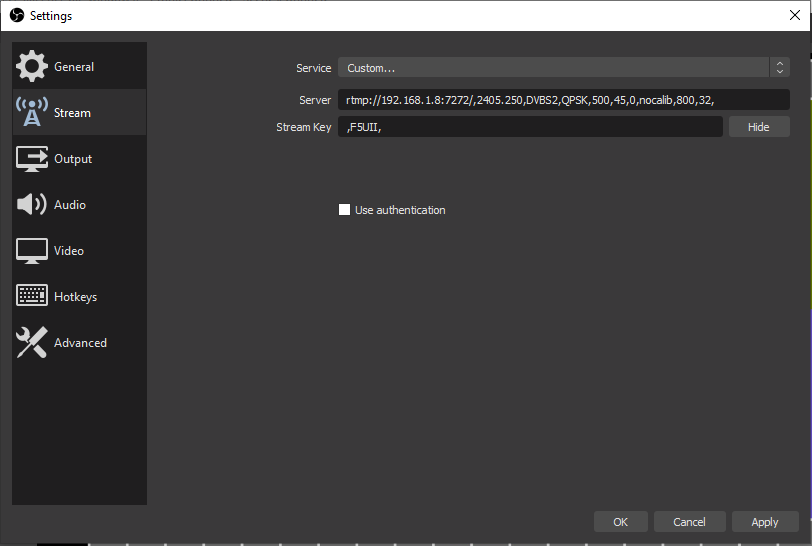This screenshot has width=812, height=546.
Task: Dismiss the dialog with Cancel
Action: click(x=689, y=522)
